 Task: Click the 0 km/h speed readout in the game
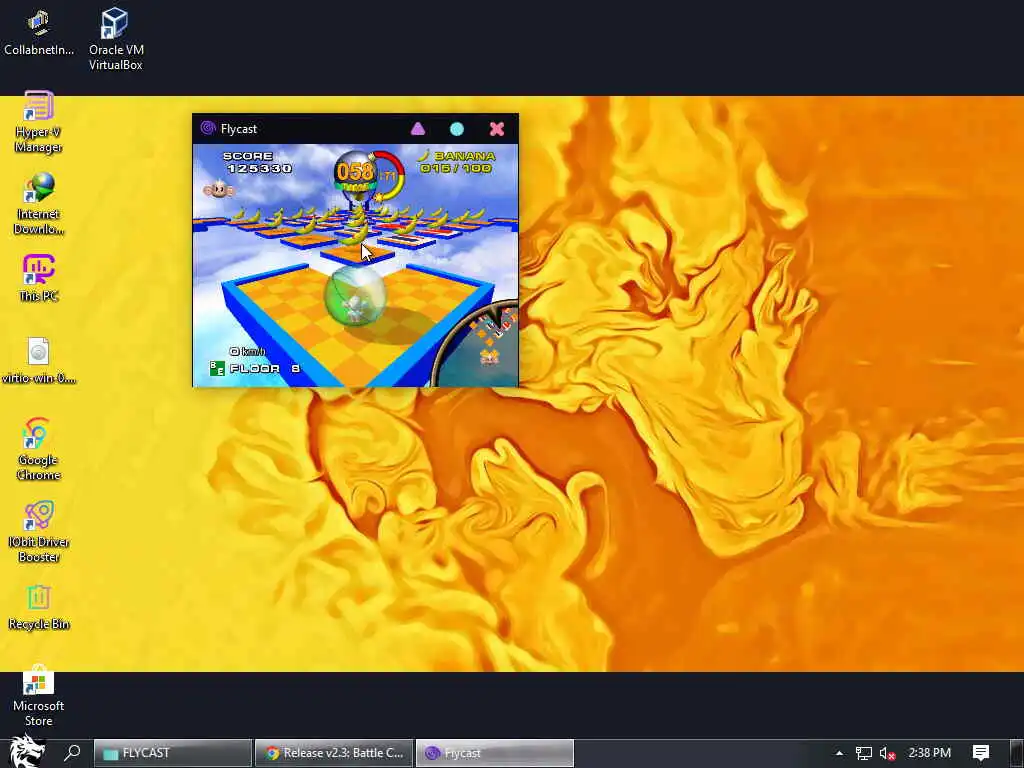point(248,351)
